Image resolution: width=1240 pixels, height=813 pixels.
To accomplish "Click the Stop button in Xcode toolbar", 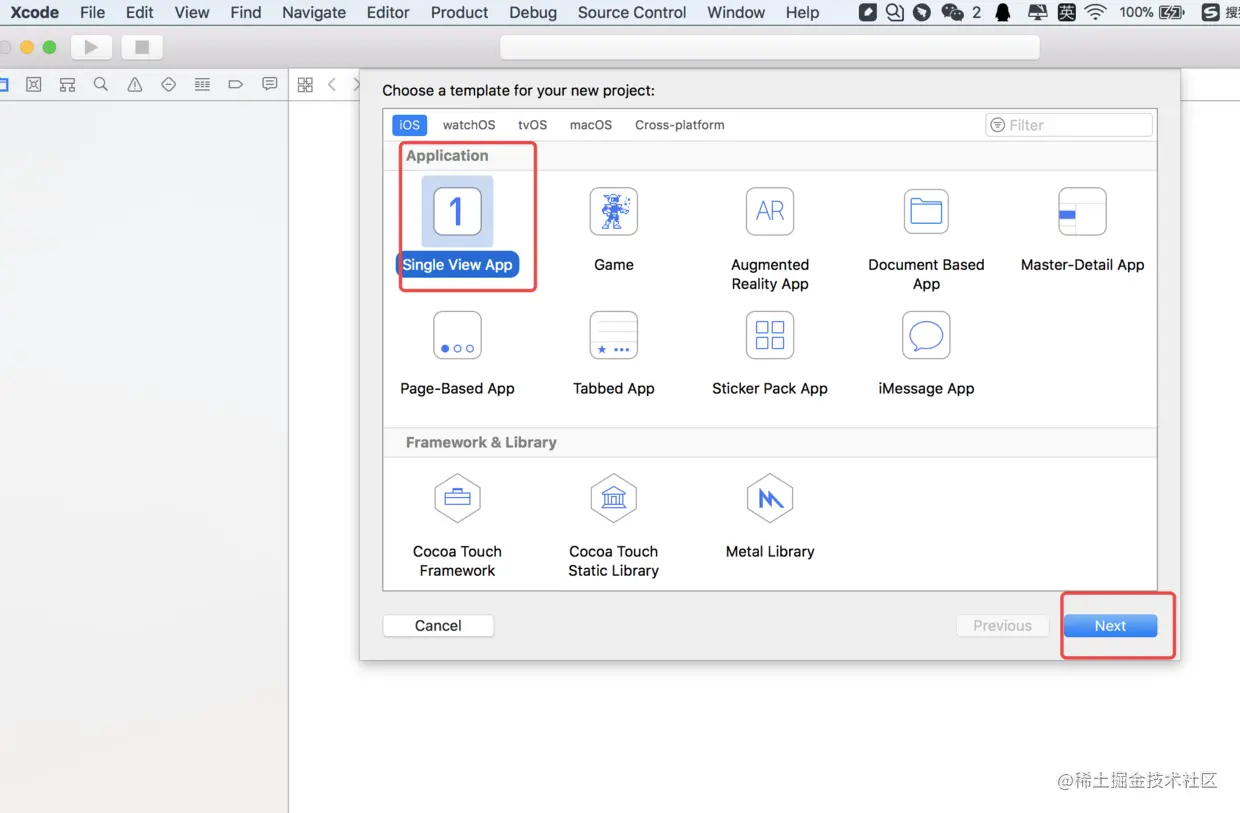I will pyautogui.click(x=142, y=47).
